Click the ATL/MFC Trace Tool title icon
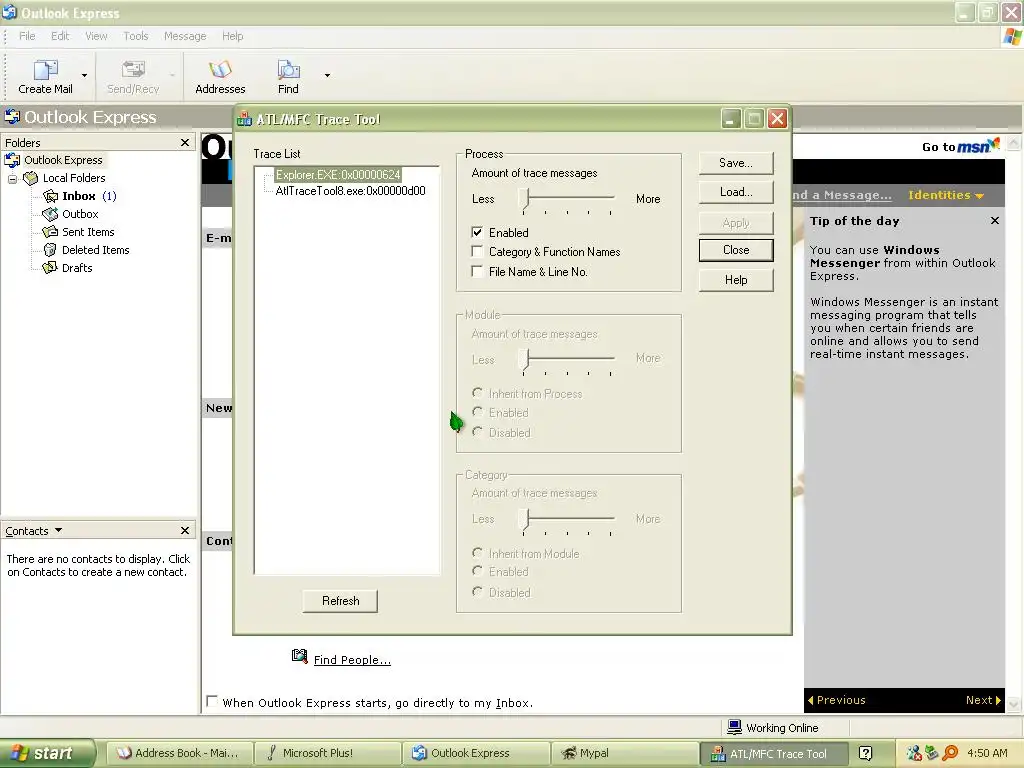This screenshot has width=1024, height=768. tap(245, 119)
